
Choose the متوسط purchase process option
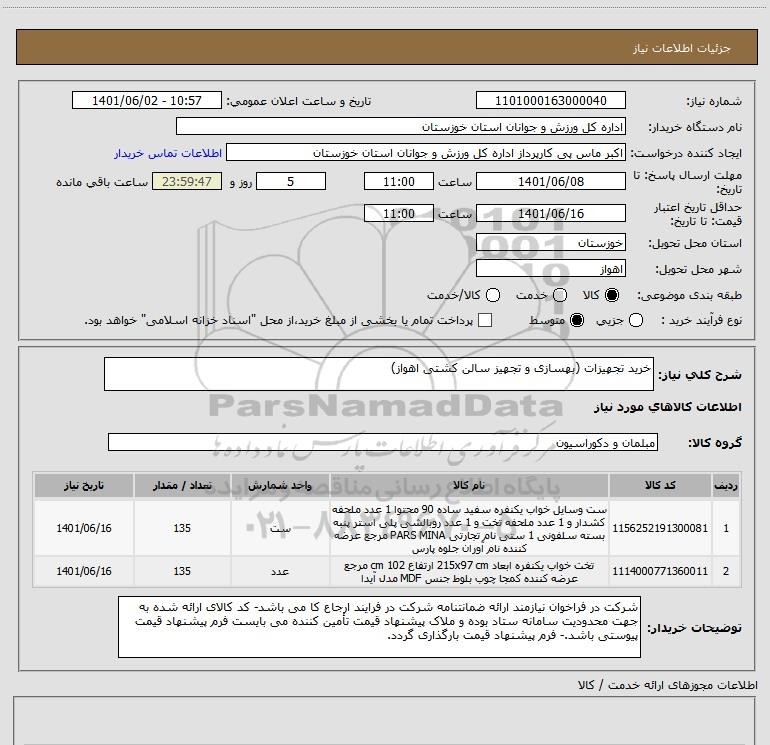(577, 320)
